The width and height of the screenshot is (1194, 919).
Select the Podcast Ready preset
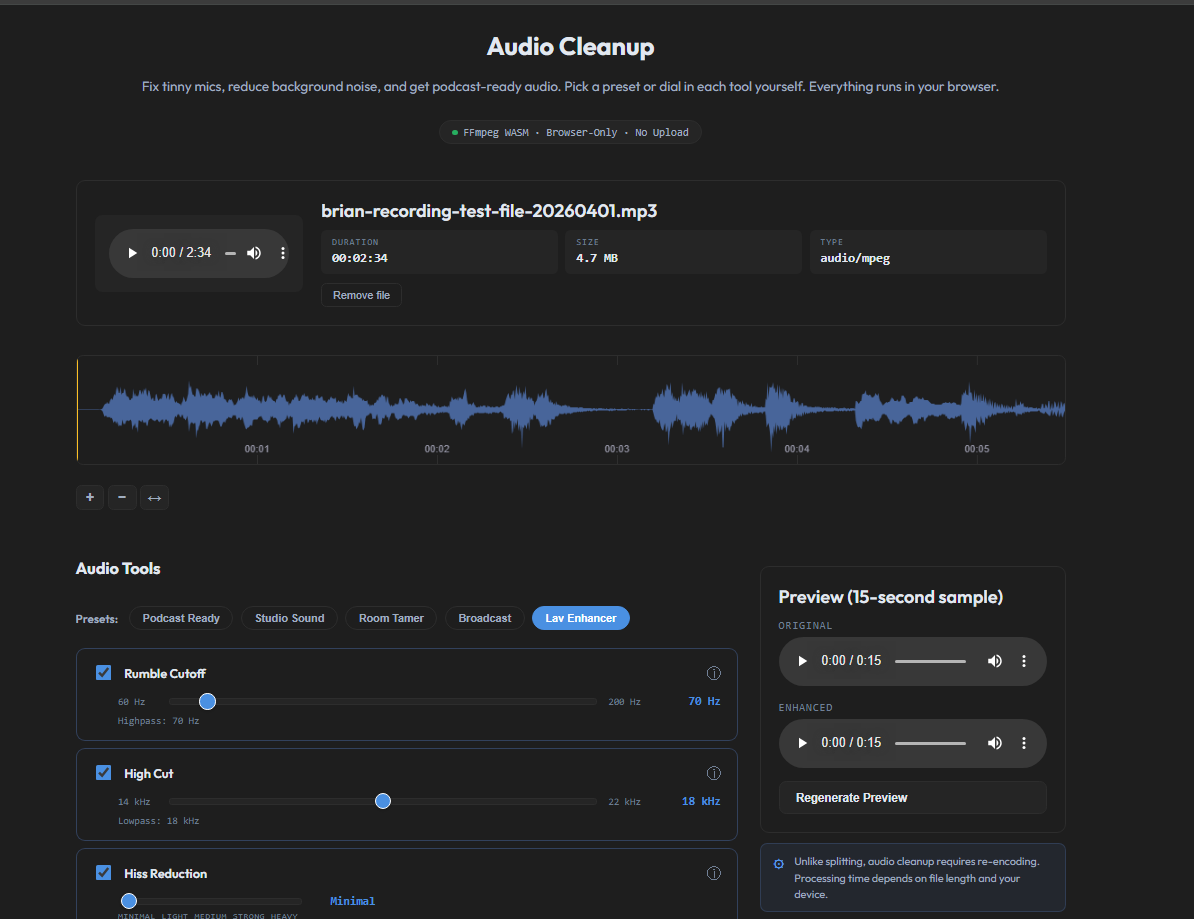click(180, 618)
